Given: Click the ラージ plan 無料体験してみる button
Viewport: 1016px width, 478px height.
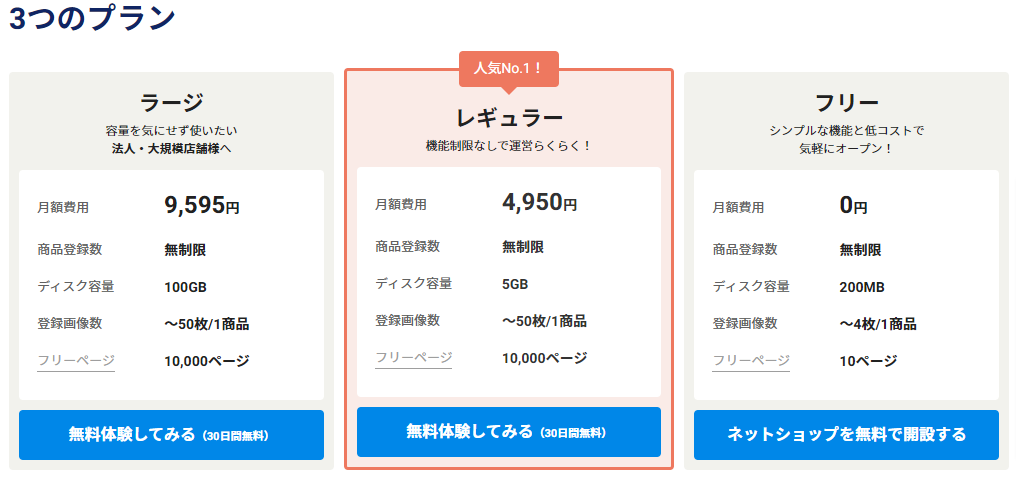Looking at the screenshot, I should coord(171,435).
